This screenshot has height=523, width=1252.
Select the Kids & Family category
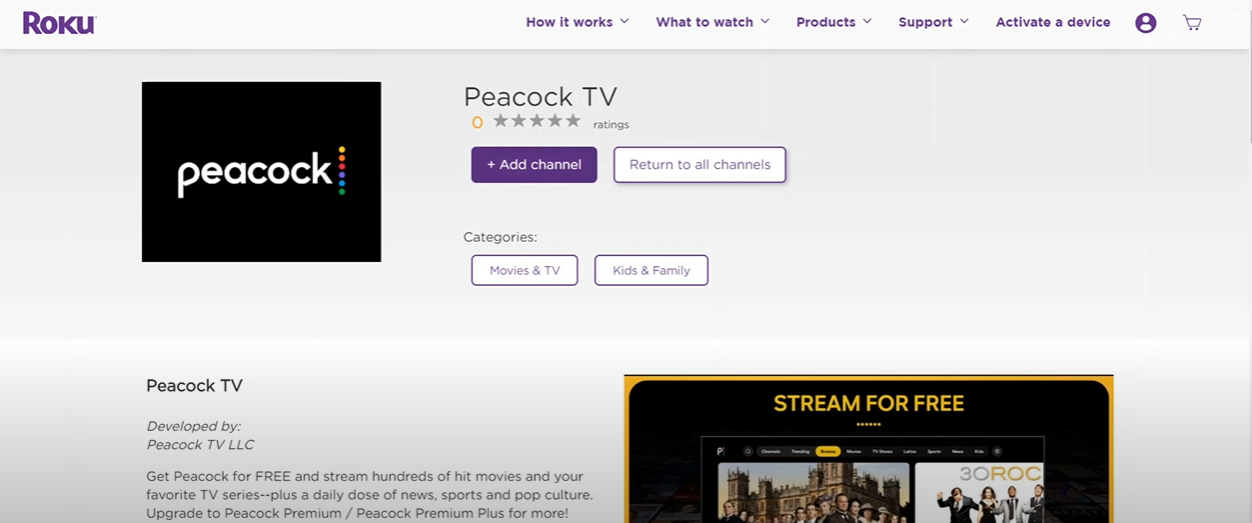coord(651,270)
